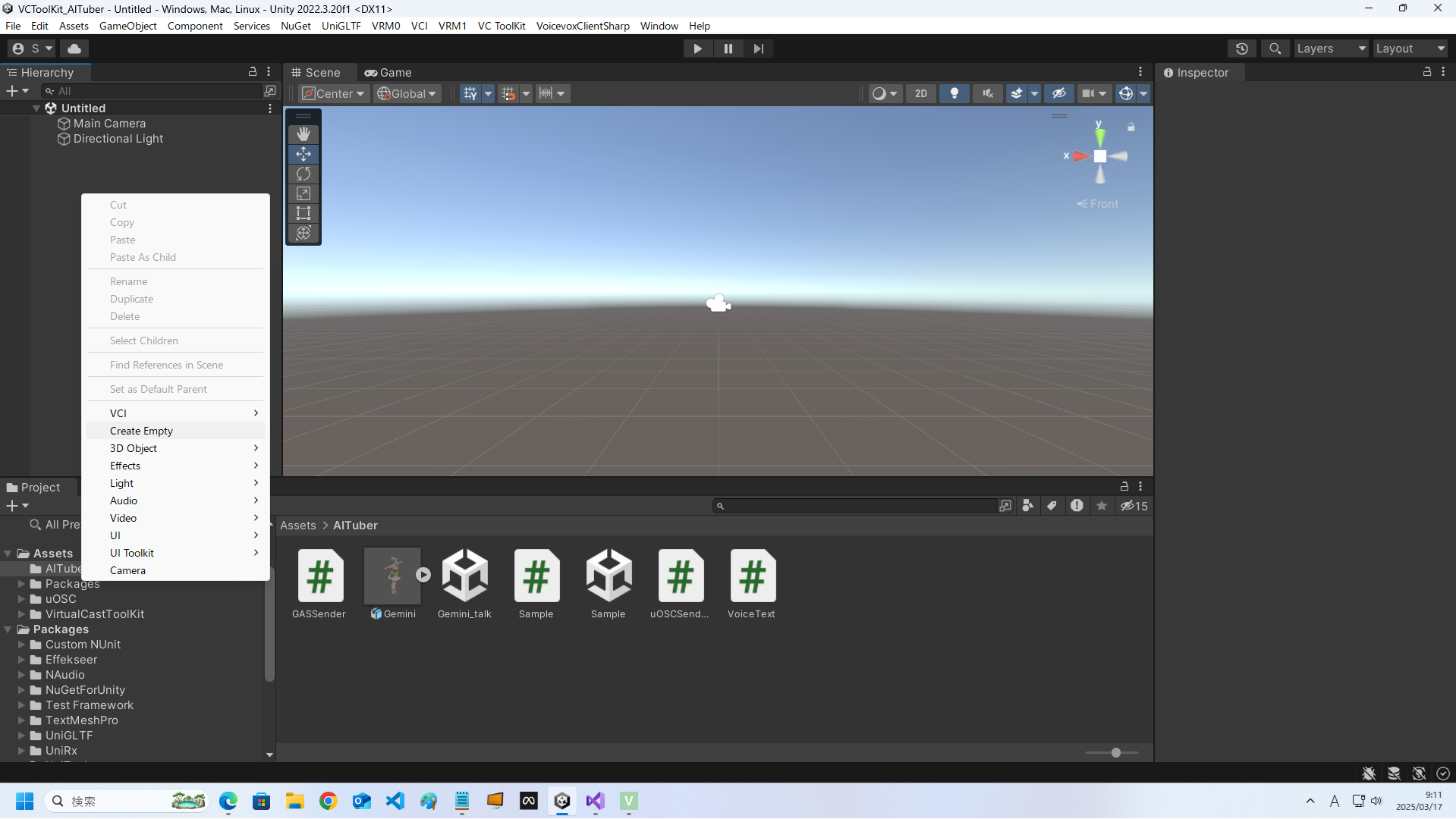Toggle grid visibility in scene

click(x=470, y=93)
